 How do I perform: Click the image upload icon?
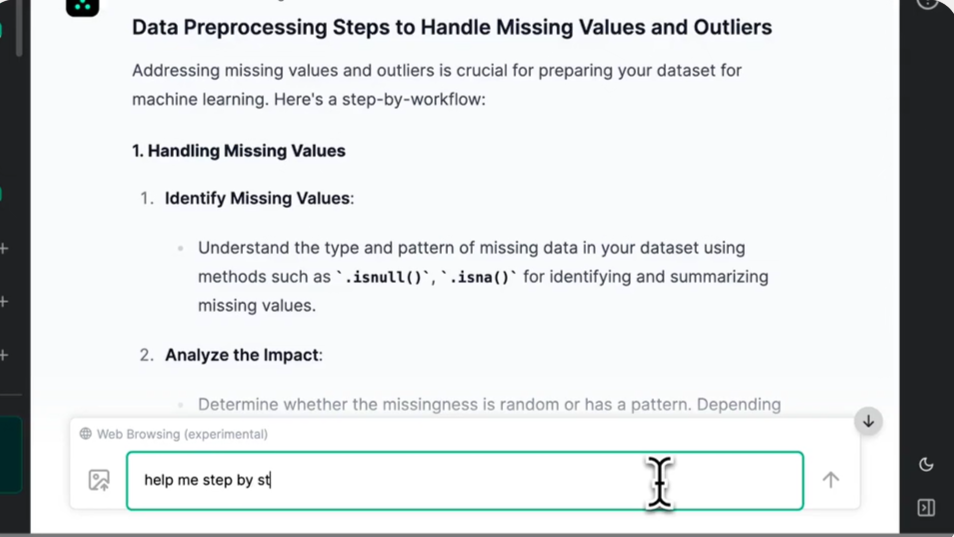(x=99, y=480)
